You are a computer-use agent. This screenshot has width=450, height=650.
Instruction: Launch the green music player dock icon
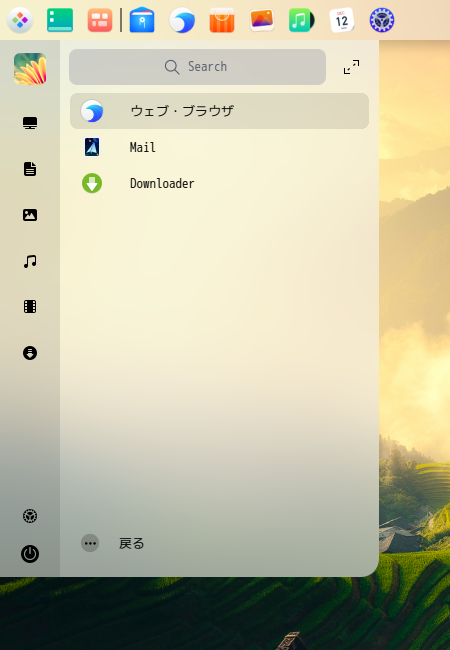[302, 20]
